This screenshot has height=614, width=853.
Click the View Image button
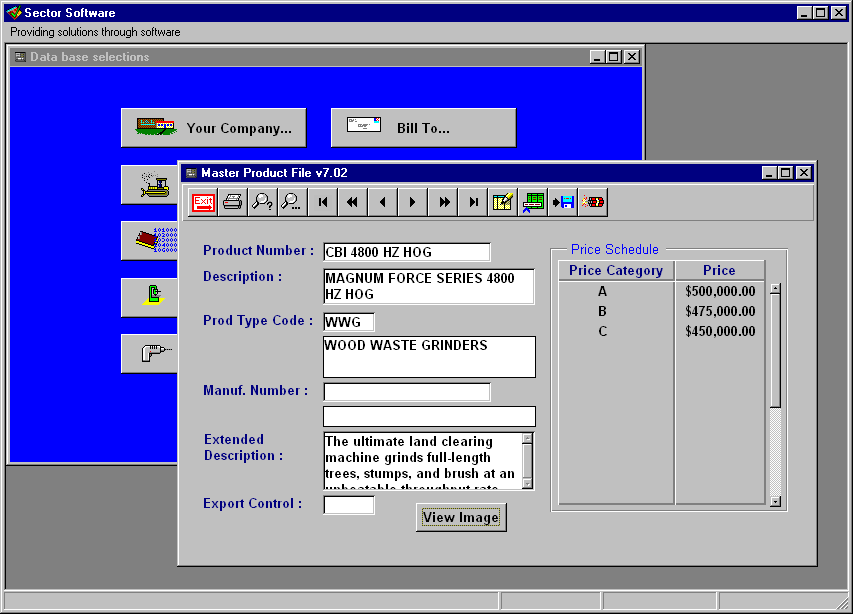(461, 518)
